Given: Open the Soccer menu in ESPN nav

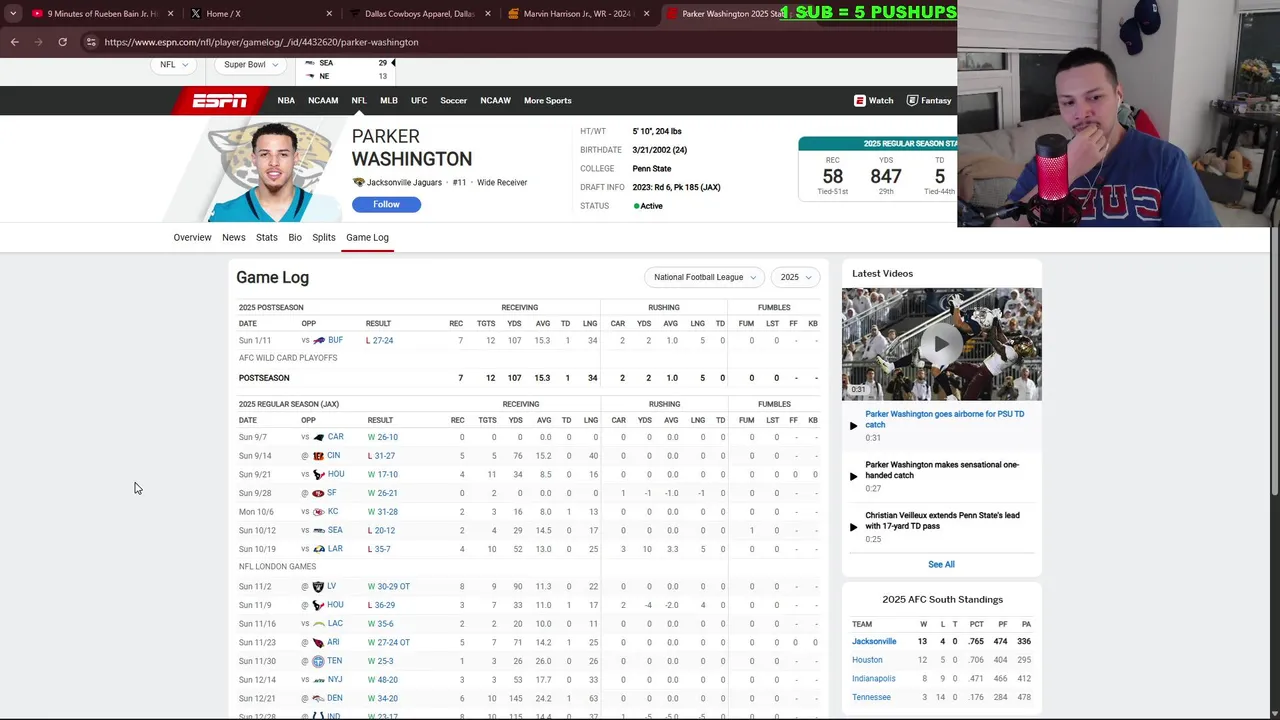Looking at the screenshot, I should click(x=453, y=100).
